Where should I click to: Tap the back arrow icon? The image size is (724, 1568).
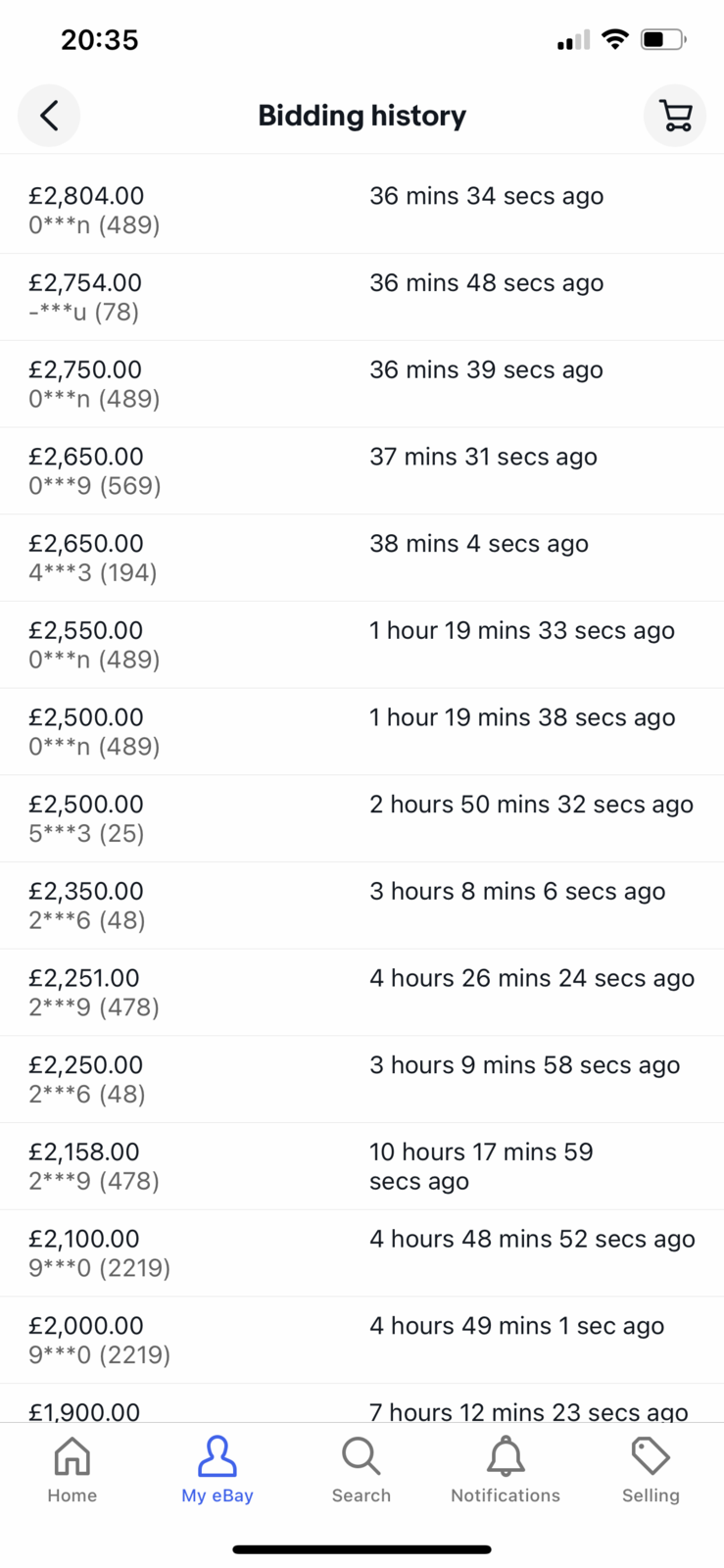[49, 116]
